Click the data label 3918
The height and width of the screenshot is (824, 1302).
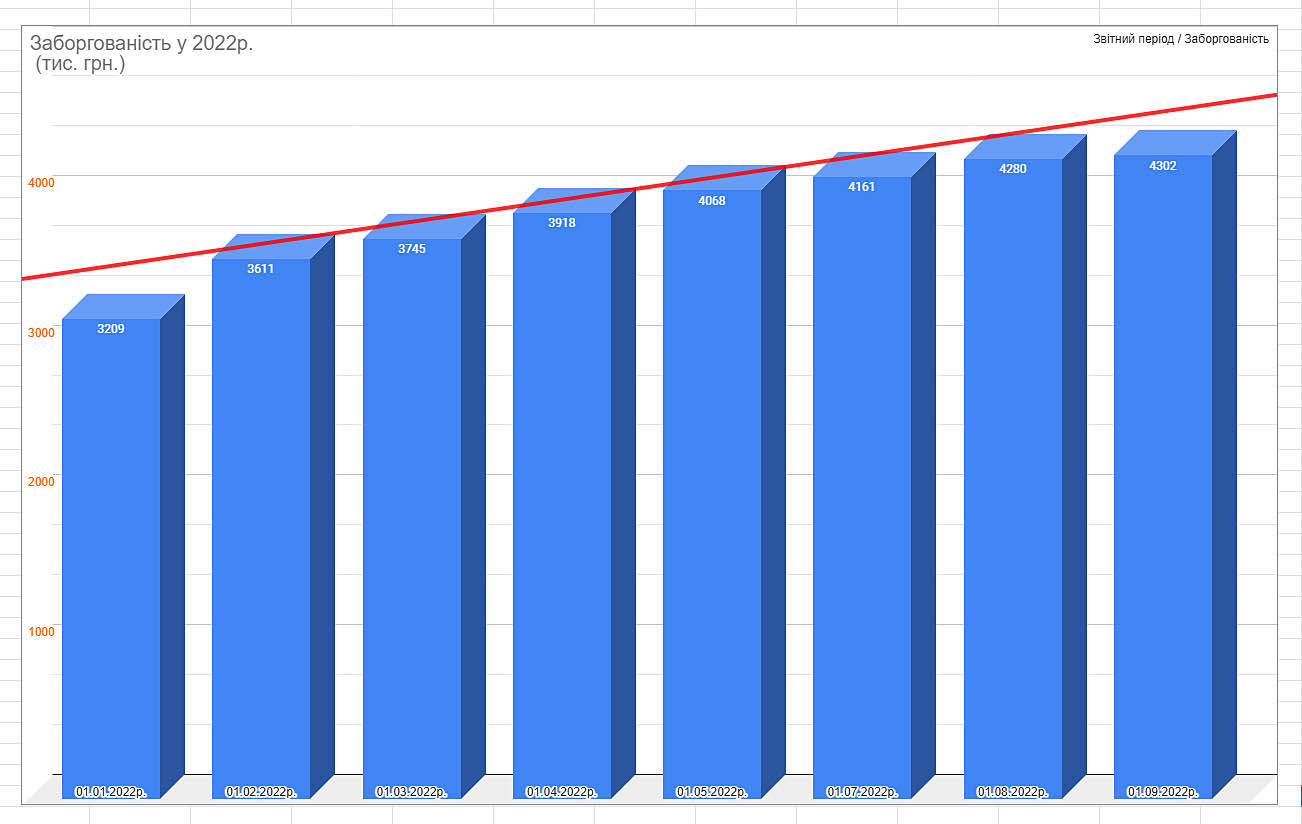tap(561, 223)
